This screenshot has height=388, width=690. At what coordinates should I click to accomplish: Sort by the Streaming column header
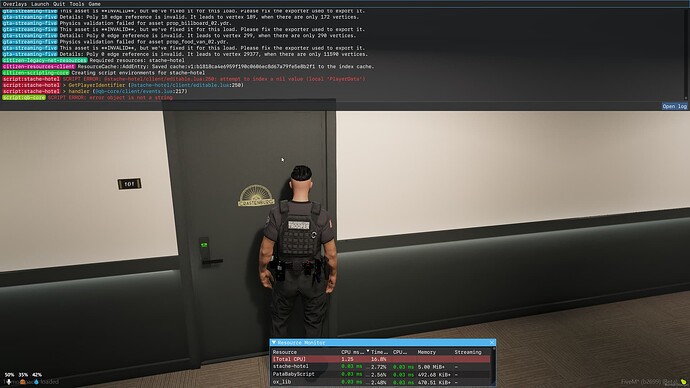pos(468,352)
